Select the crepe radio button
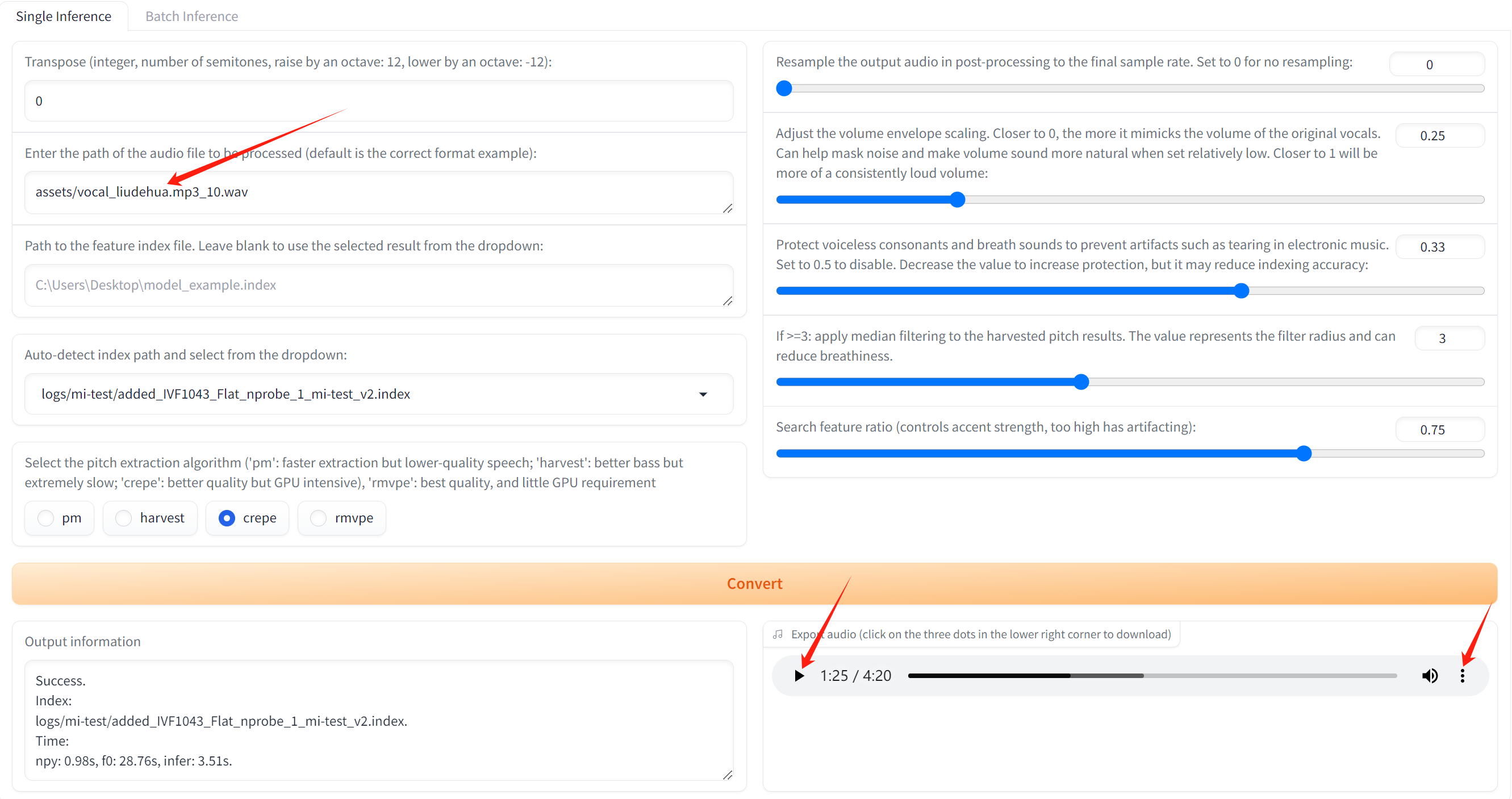1512x799 pixels. pos(227,518)
